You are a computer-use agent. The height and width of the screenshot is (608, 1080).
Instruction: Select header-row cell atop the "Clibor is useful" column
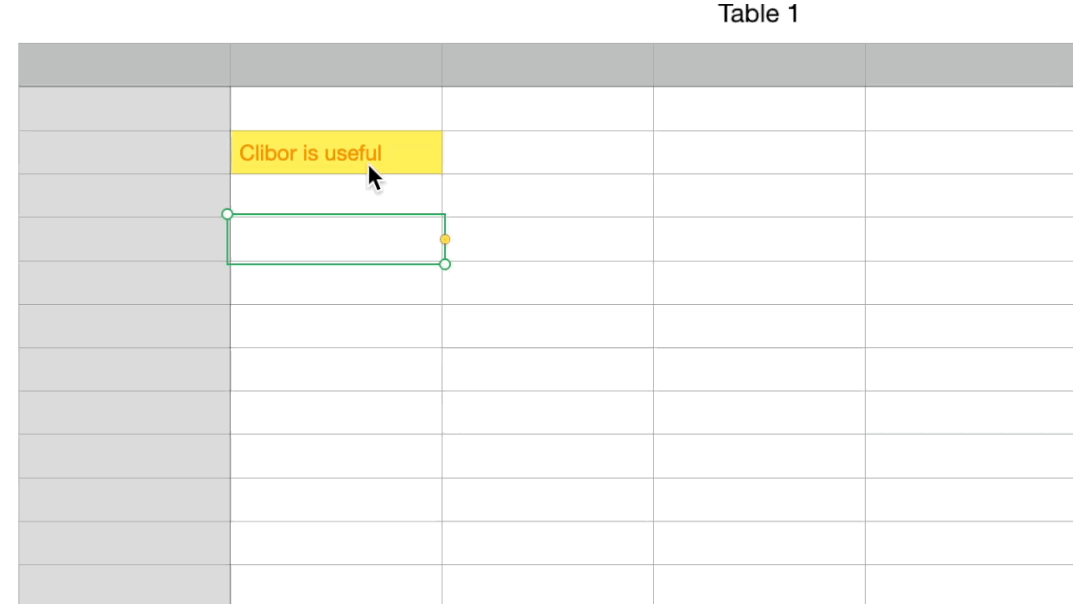tap(337, 65)
